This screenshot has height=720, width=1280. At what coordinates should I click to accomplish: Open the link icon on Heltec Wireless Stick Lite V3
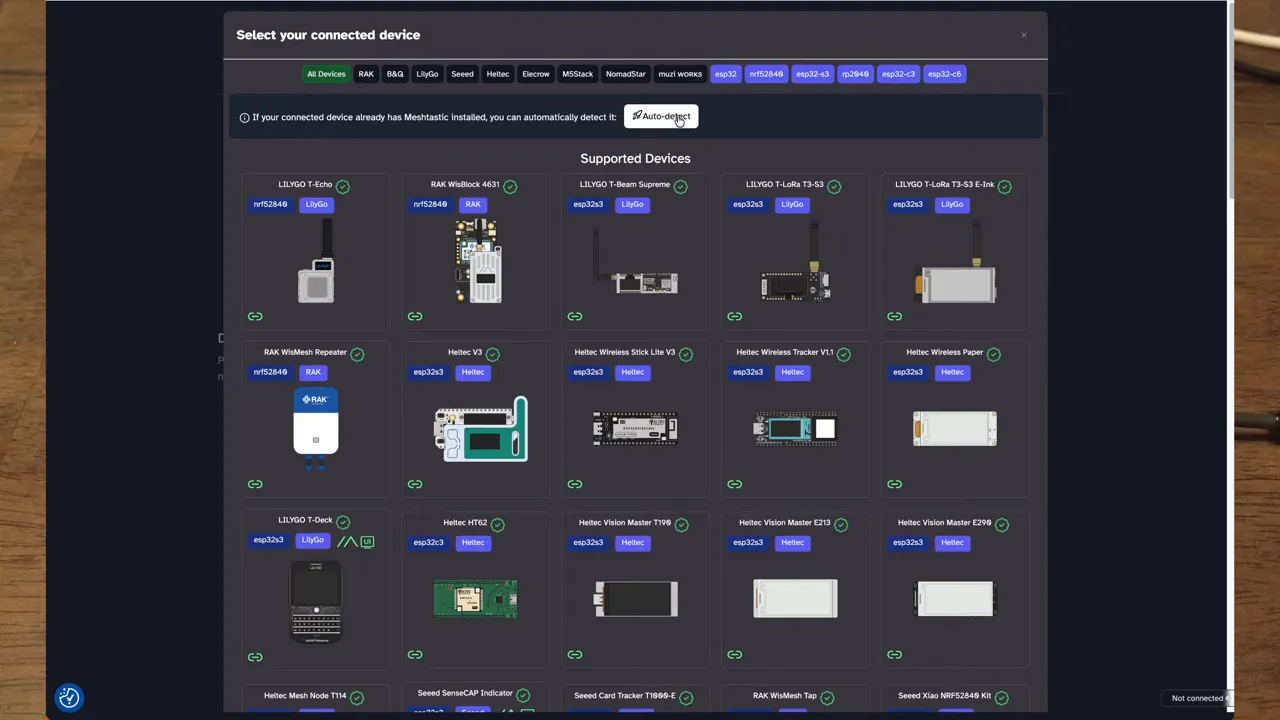(x=575, y=484)
